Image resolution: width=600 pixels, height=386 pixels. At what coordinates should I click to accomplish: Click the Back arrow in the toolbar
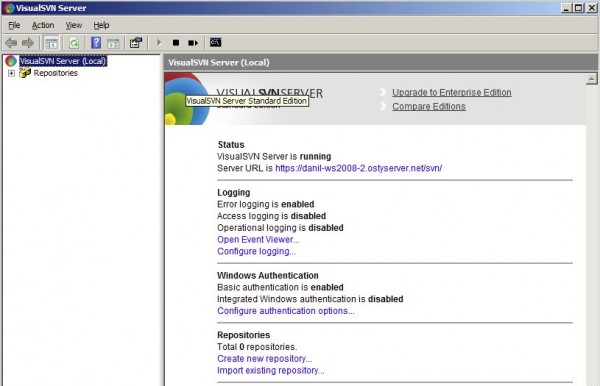(11, 43)
